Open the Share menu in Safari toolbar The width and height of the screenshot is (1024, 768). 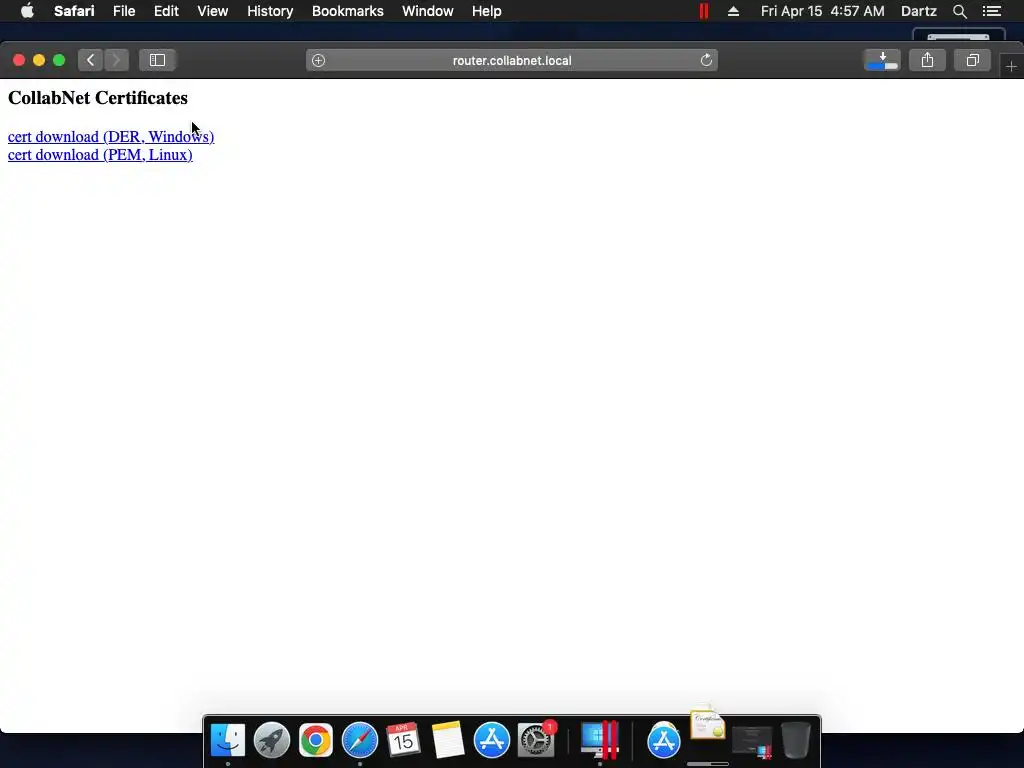[927, 60]
